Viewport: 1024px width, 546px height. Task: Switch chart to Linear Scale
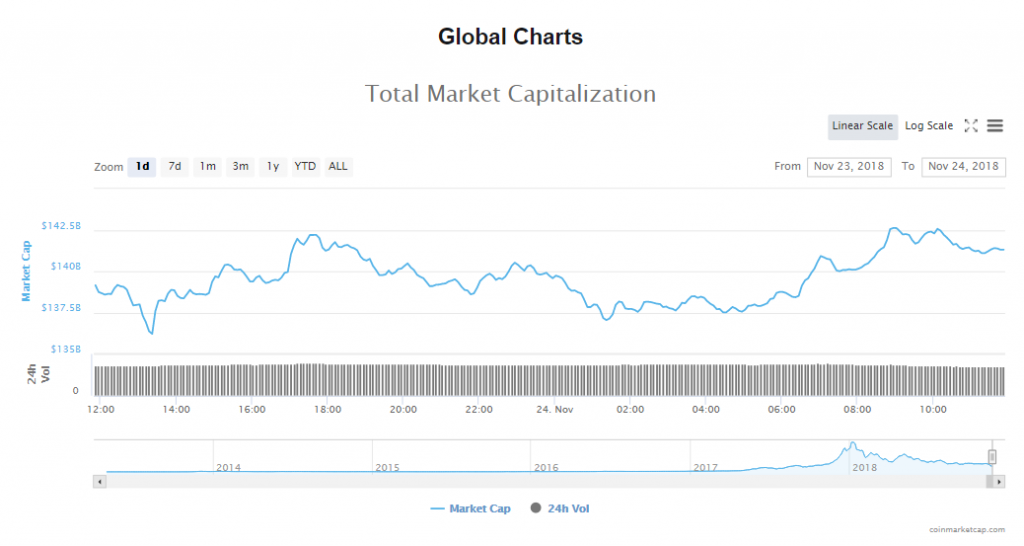click(862, 126)
